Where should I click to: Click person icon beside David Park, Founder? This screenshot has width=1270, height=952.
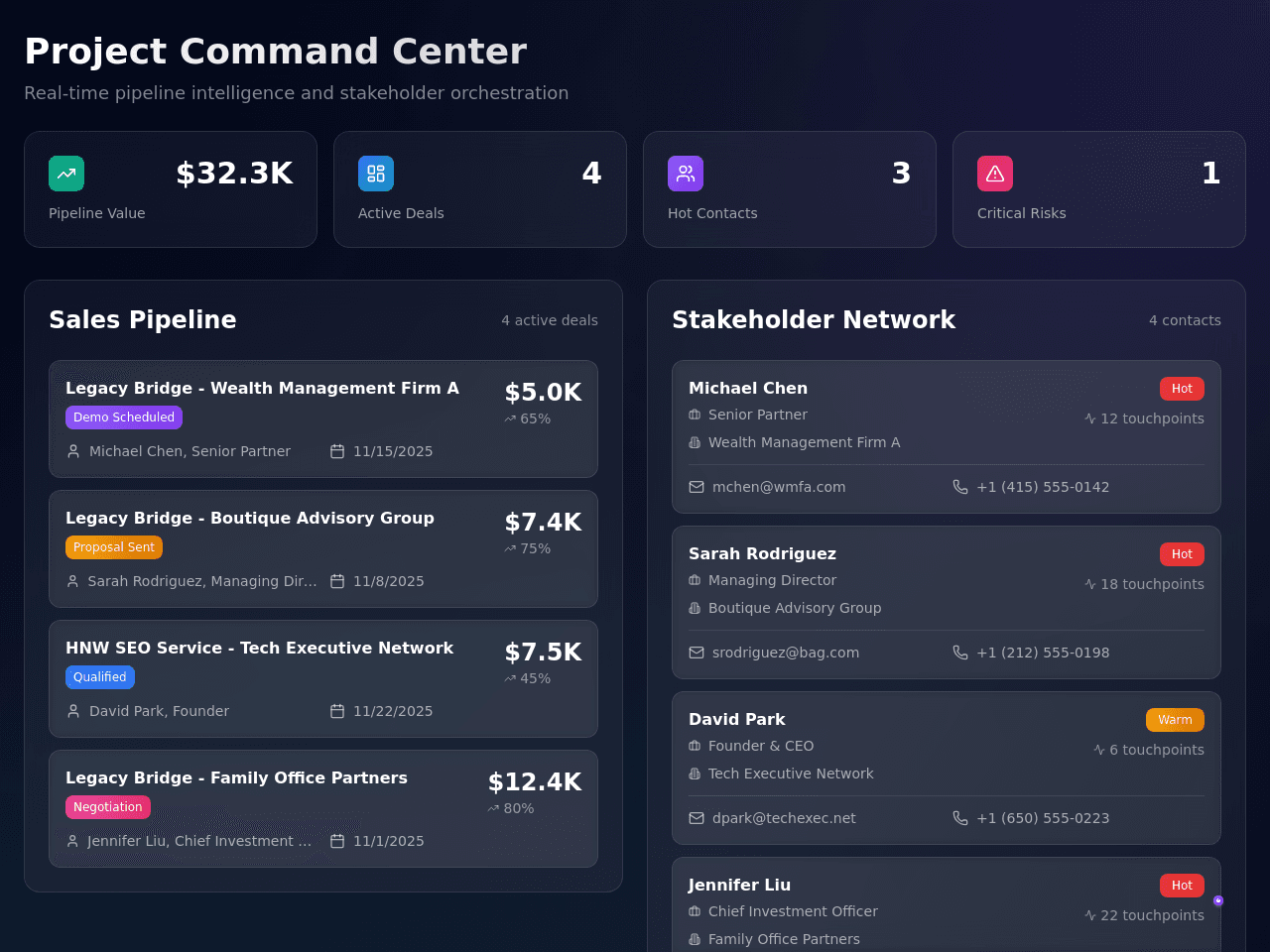(73, 711)
